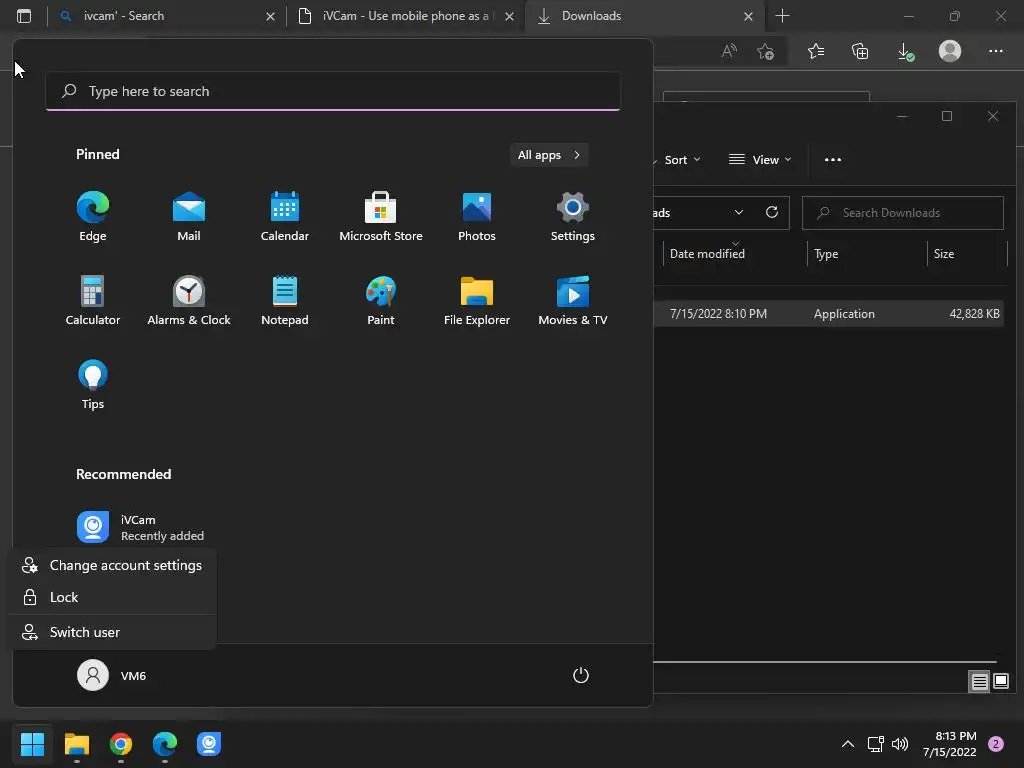Open Edge Downloads flyout
The image size is (1024, 768).
coord(905,51)
